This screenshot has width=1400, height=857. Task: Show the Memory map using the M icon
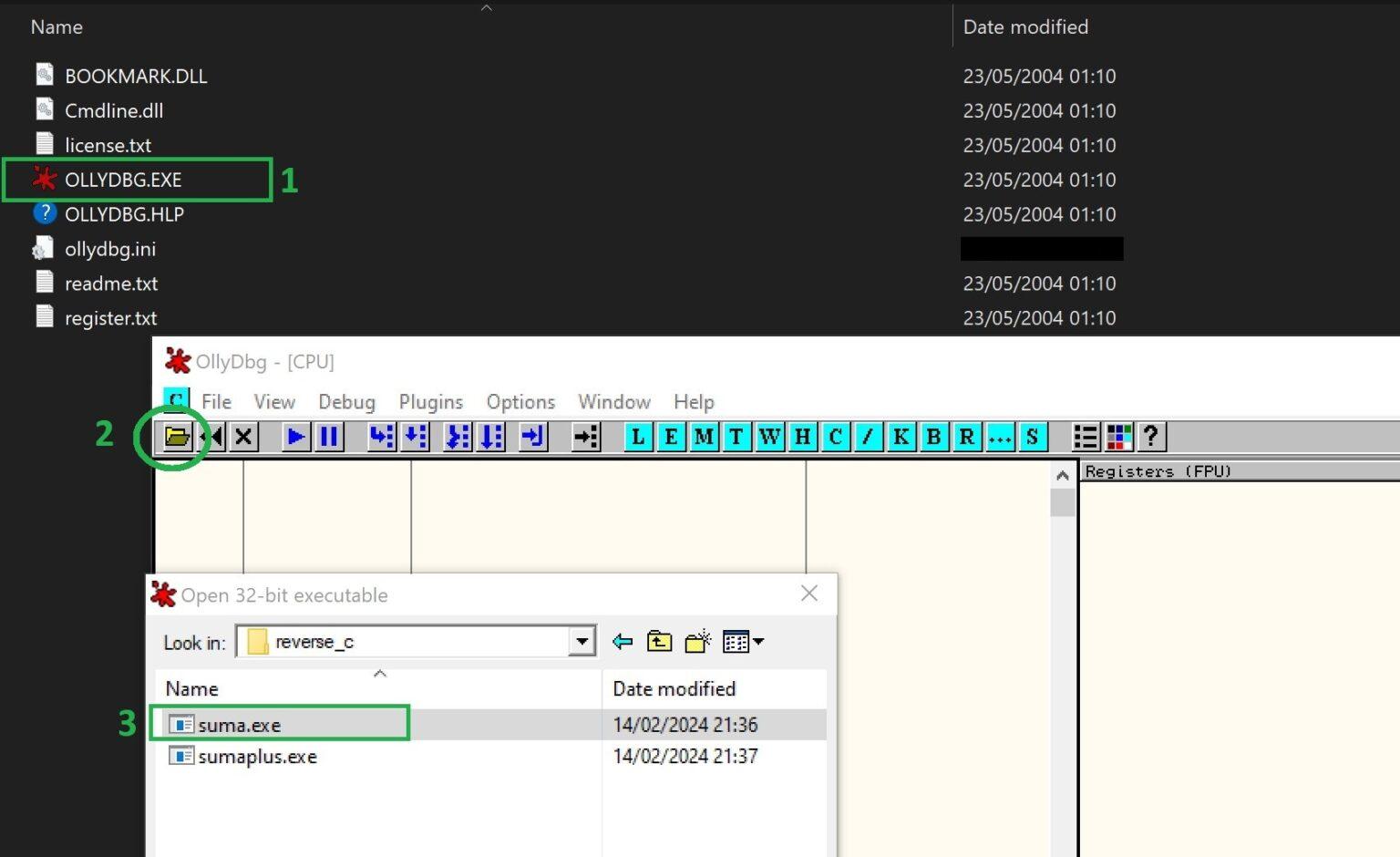click(704, 437)
